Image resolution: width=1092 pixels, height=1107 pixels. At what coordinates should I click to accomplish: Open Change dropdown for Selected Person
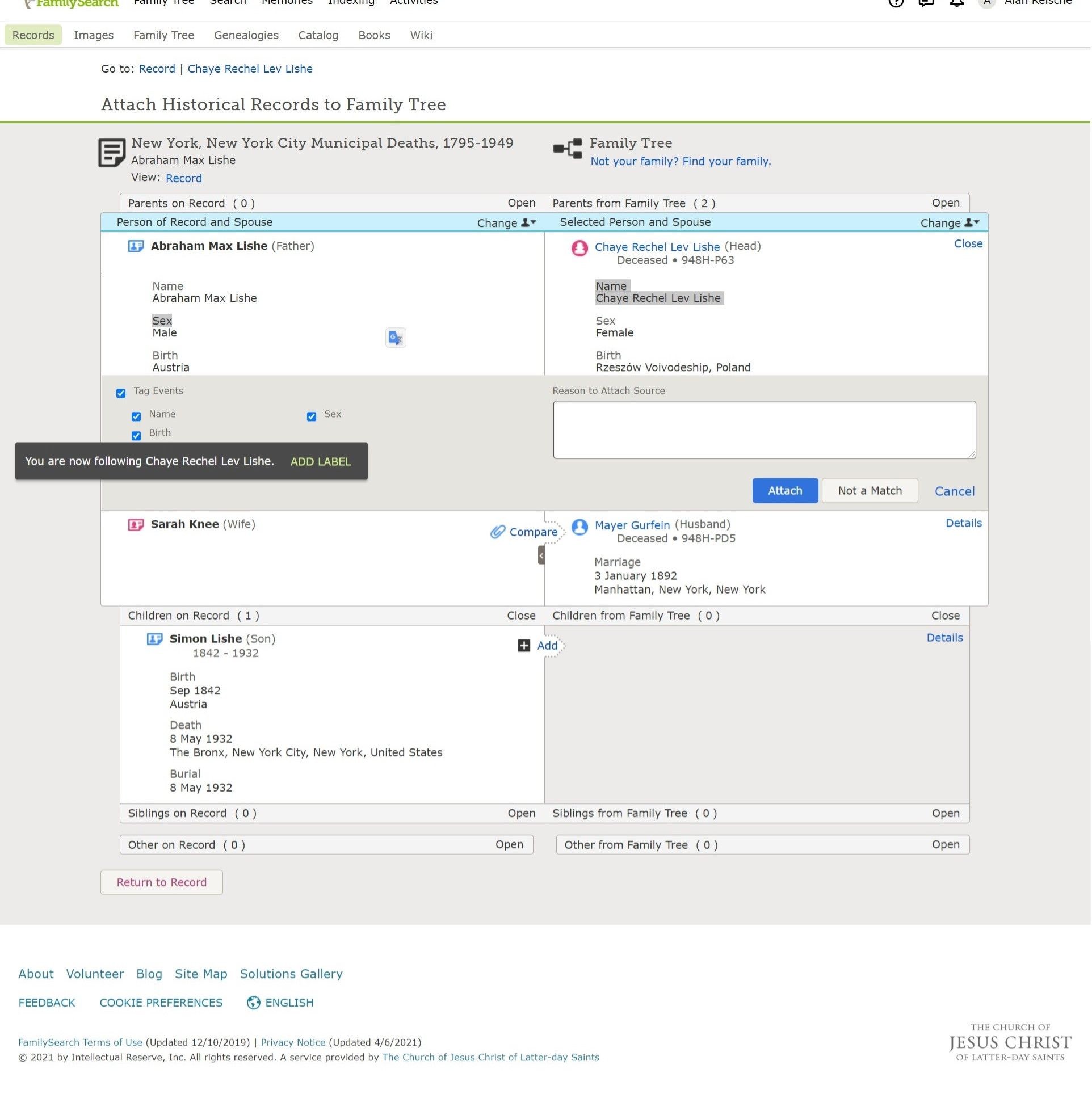click(x=950, y=223)
